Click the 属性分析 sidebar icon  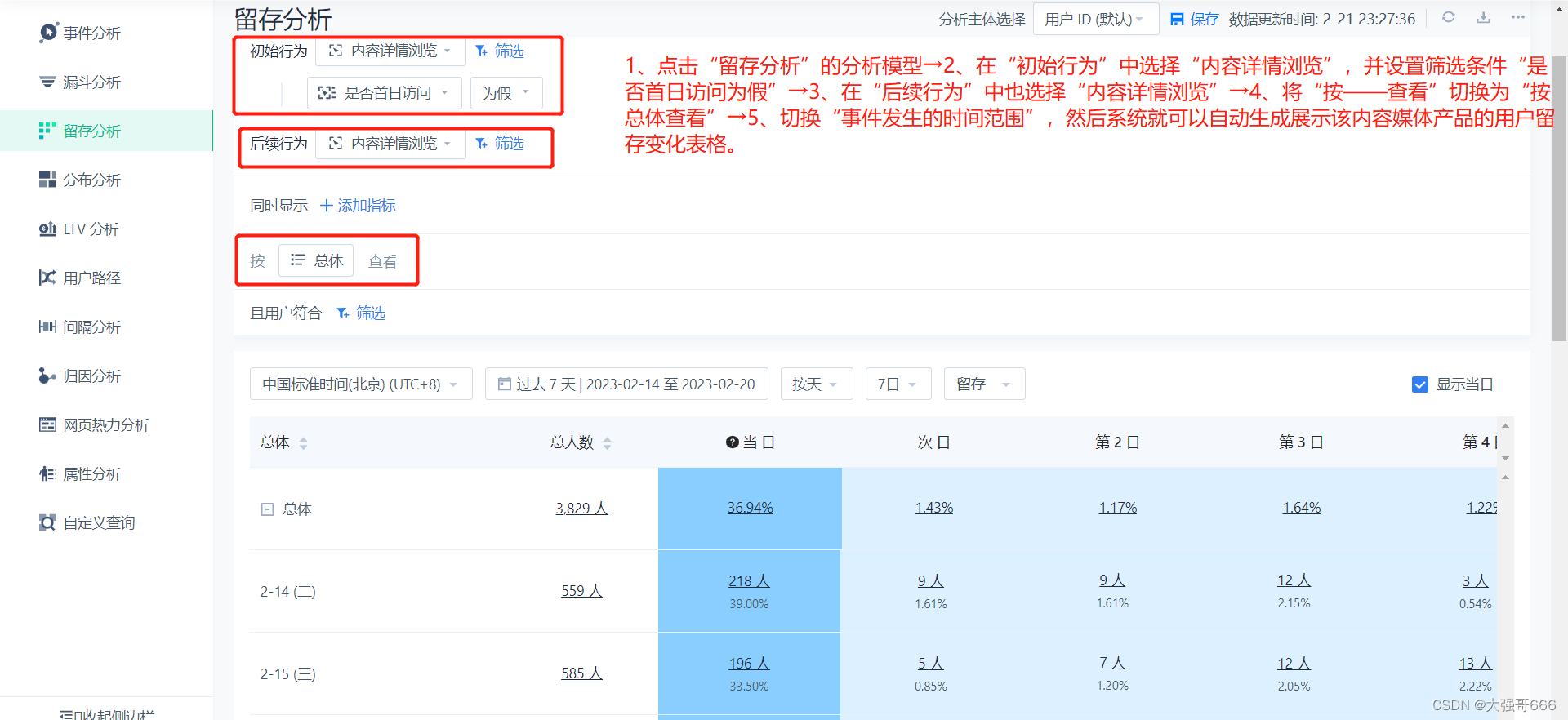[x=47, y=473]
